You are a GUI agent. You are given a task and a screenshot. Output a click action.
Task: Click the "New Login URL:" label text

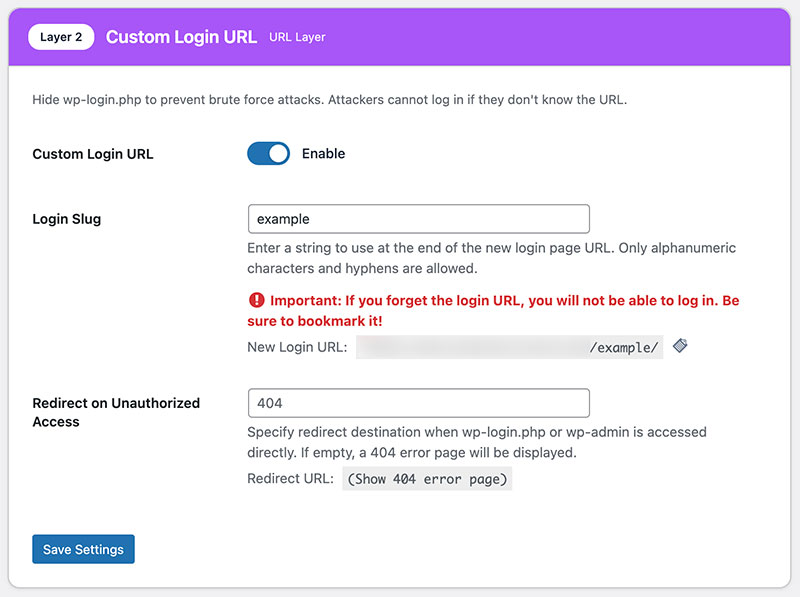point(297,347)
